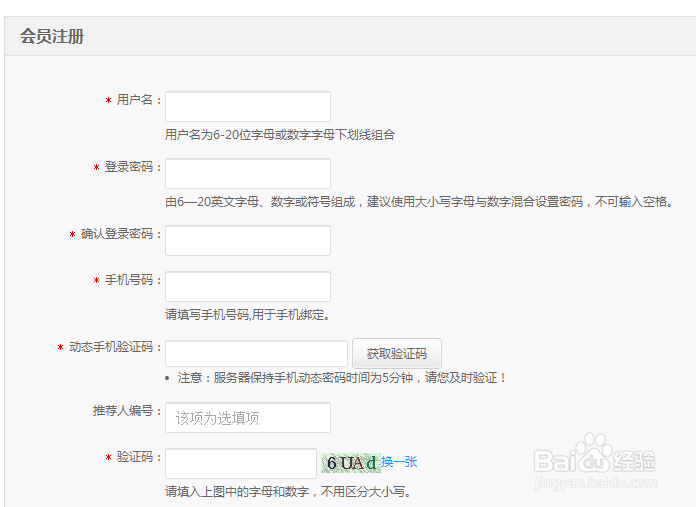Click the hint text 用户名为6-20位字母或数字字母下划线组合
Viewport: 696px width, 507px height.
click(280, 135)
